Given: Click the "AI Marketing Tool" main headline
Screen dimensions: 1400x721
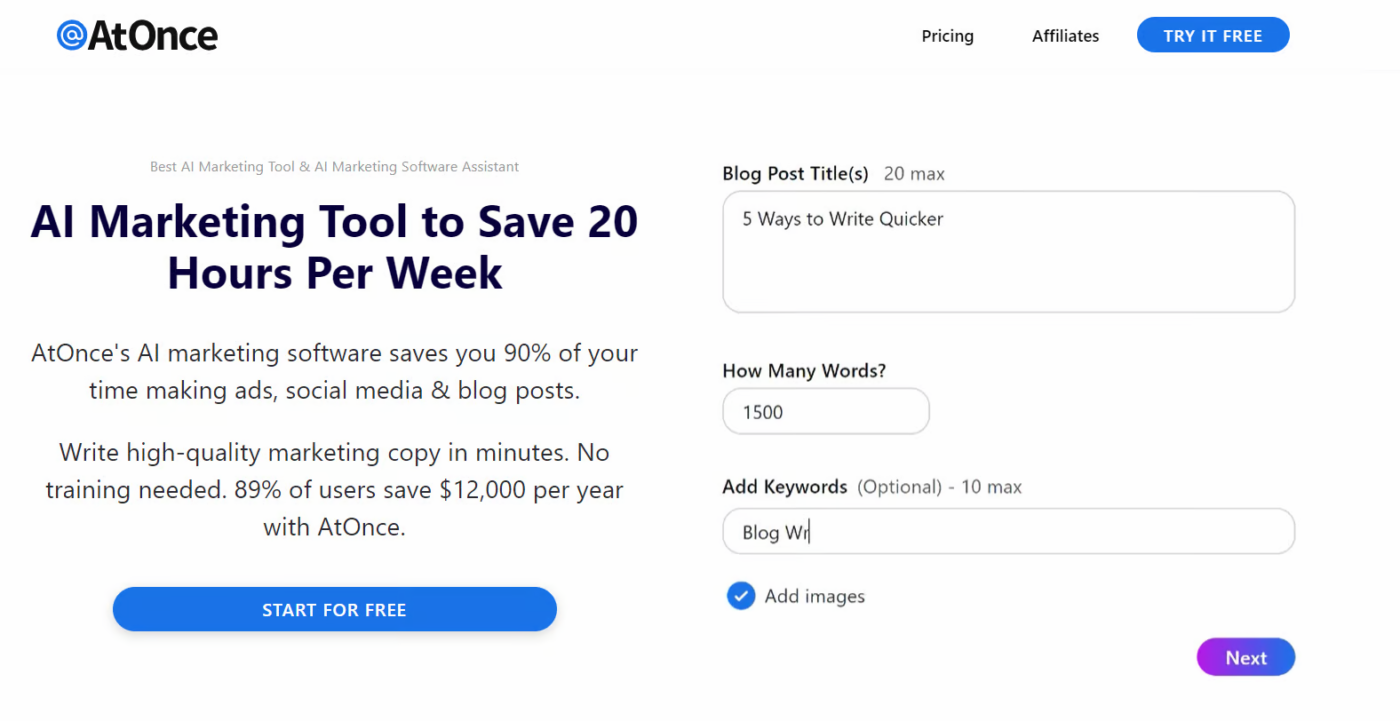Looking at the screenshot, I should click(334, 247).
